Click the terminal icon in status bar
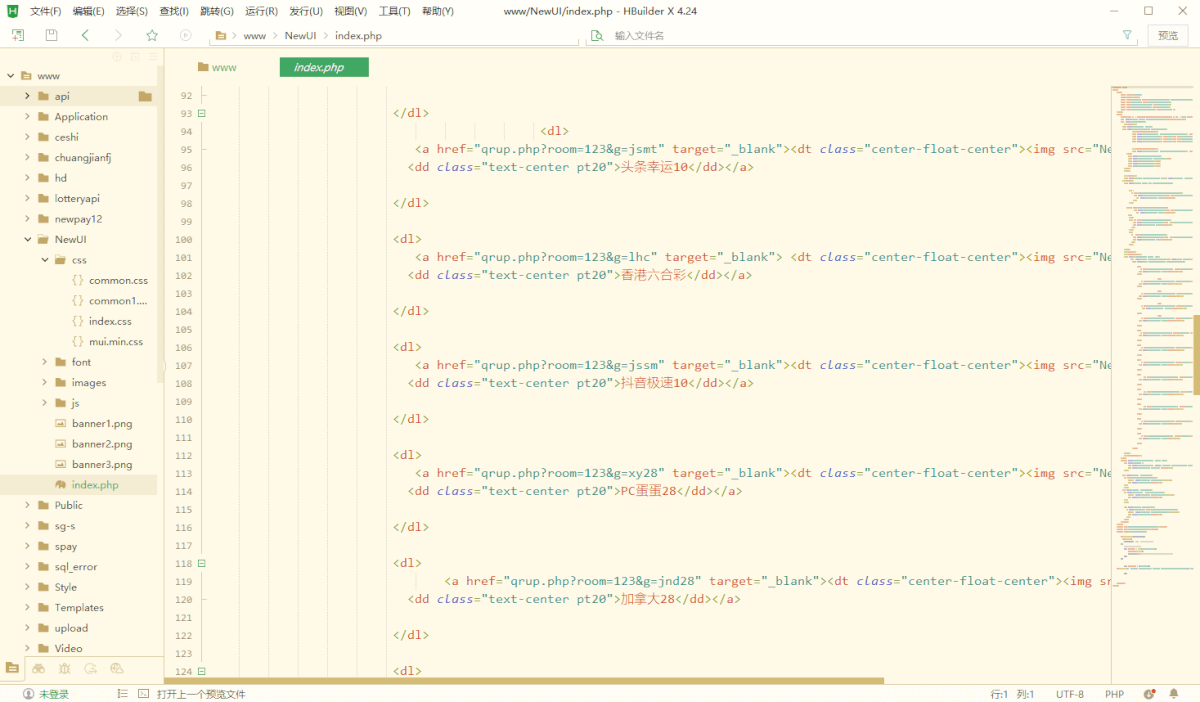1200x702 pixels. click(143, 694)
